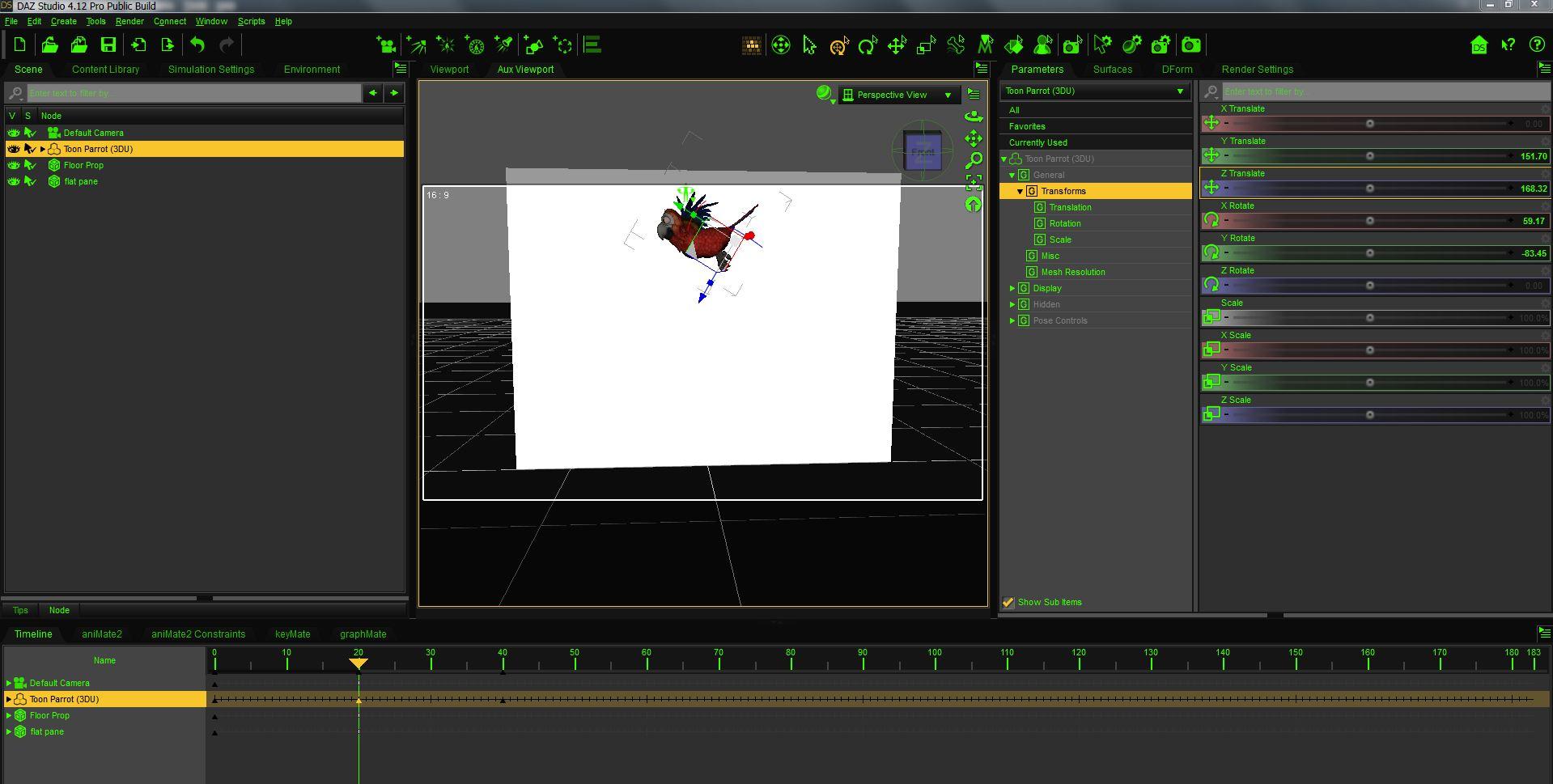Click the Save scene floppy icon
The width and height of the screenshot is (1553, 784).
pos(108,45)
